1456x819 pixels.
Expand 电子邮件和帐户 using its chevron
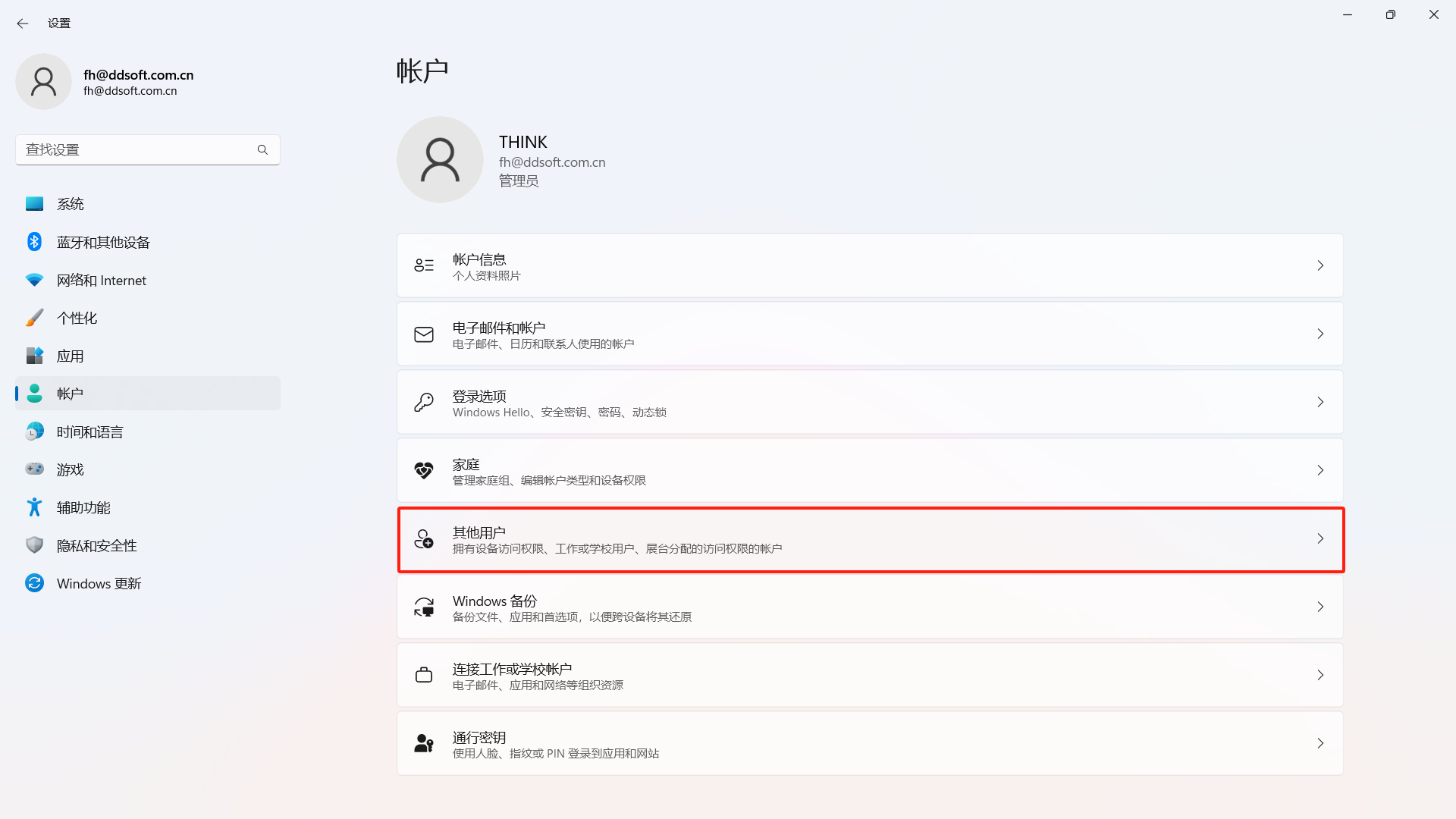tap(1320, 334)
